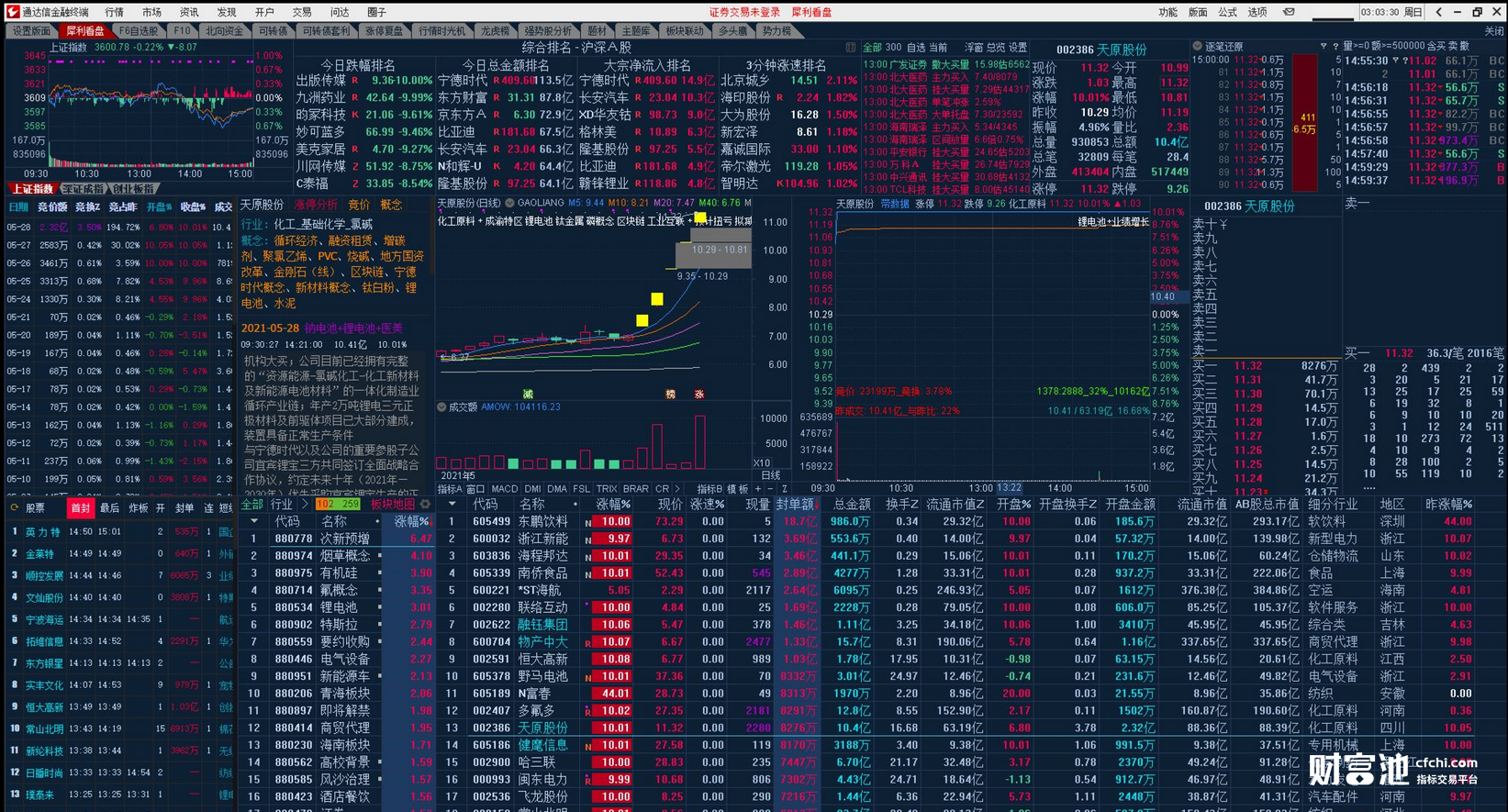The image size is (1508, 812).
Task: Switch to the F6自选股 tab
Action: click(x=138, y=31)
